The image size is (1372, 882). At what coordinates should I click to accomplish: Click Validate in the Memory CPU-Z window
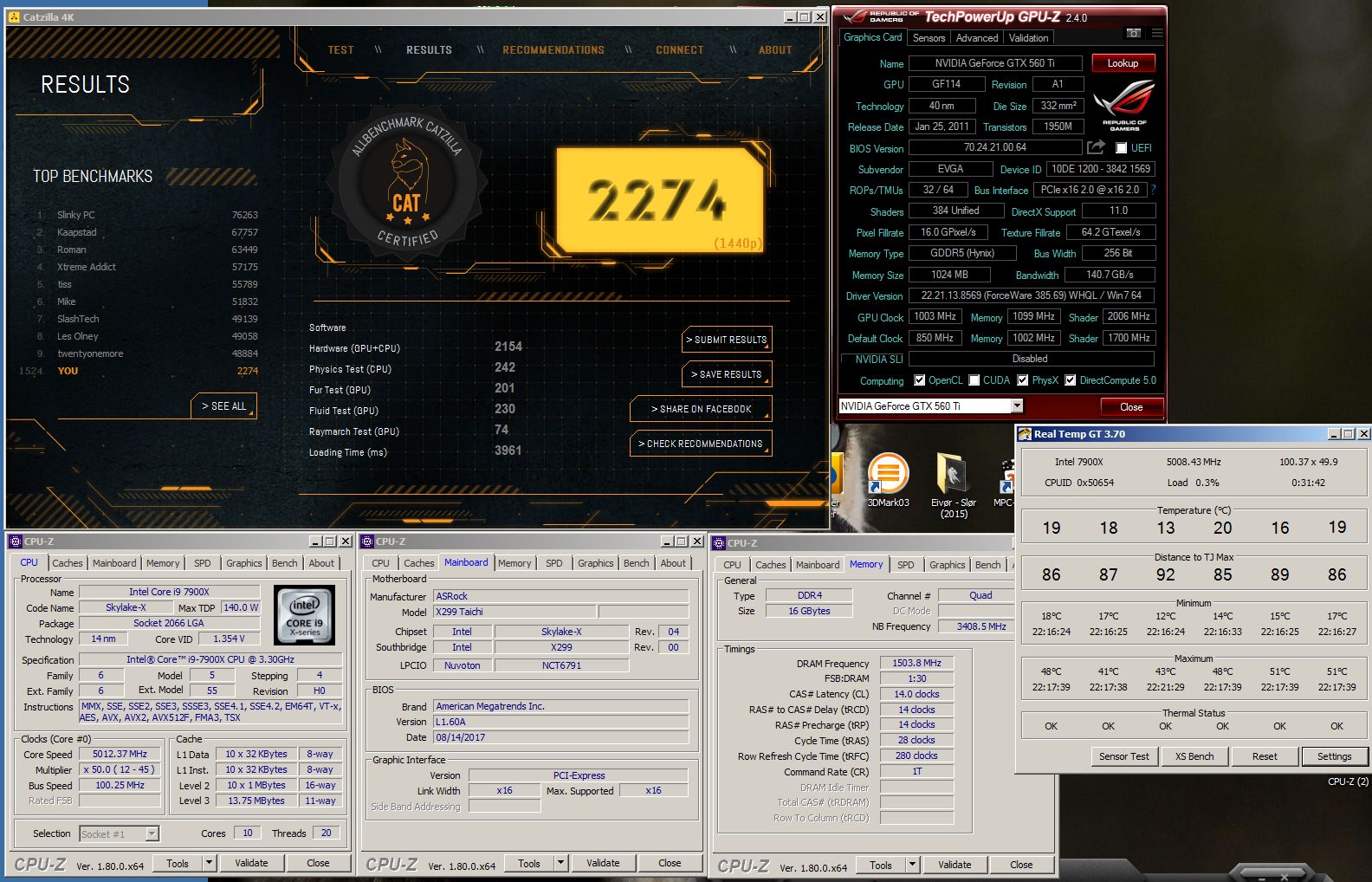tap(955, 865)
